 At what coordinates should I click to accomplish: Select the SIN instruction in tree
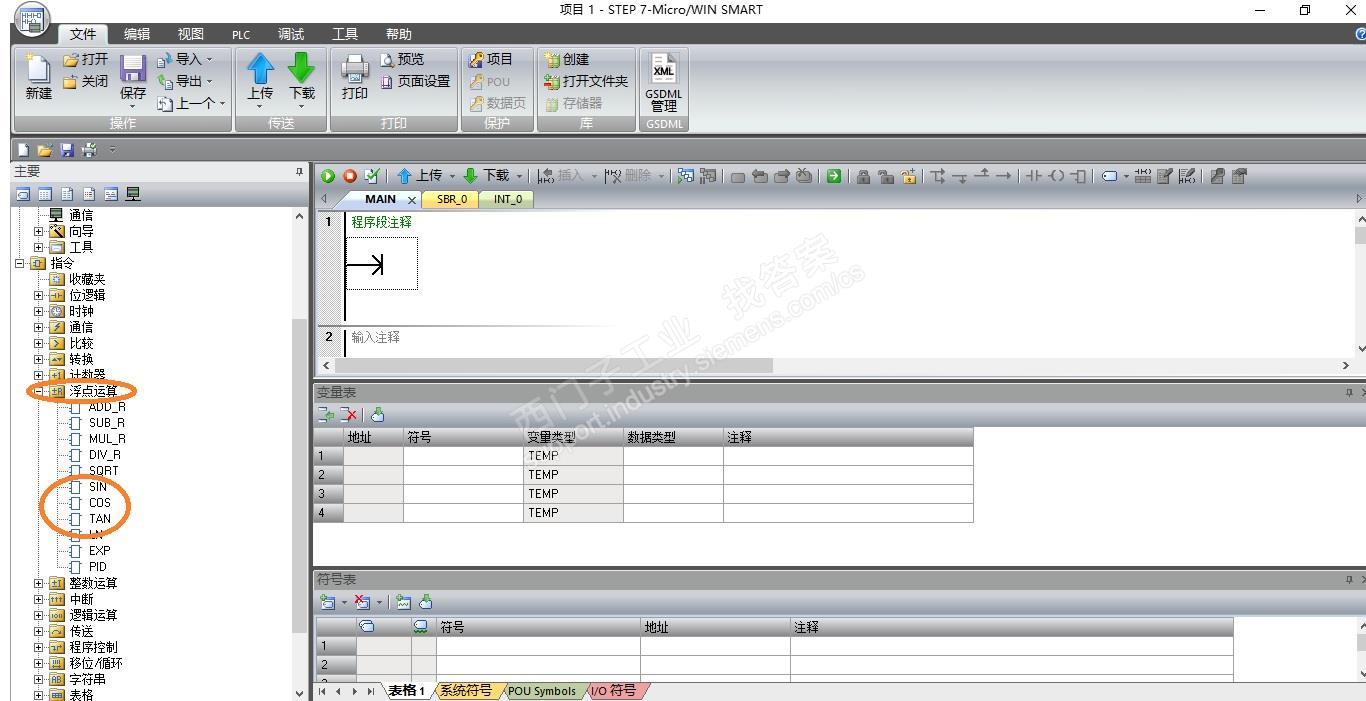coord(97,487)
